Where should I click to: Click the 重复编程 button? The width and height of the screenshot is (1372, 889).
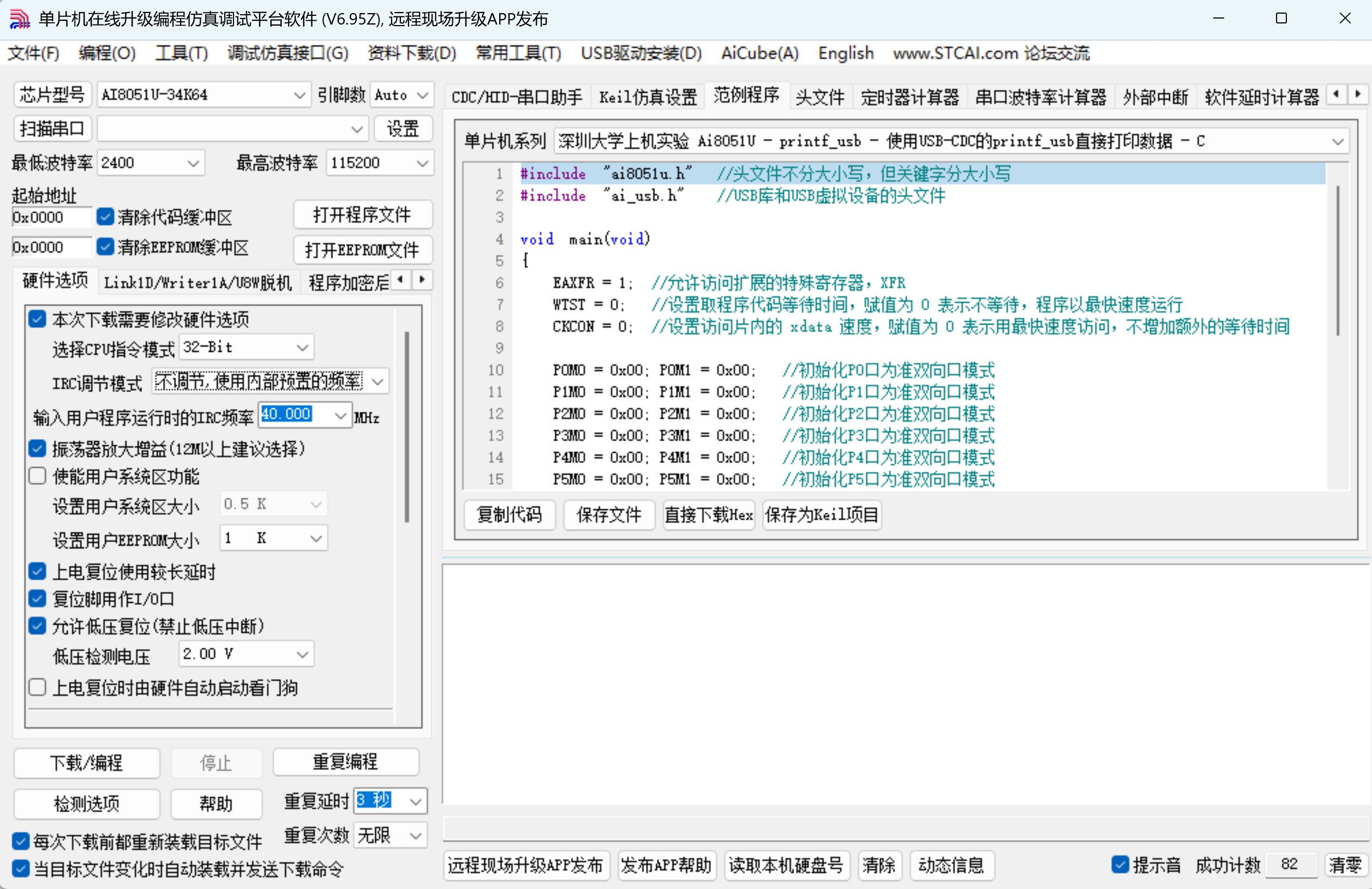[345, 762]
